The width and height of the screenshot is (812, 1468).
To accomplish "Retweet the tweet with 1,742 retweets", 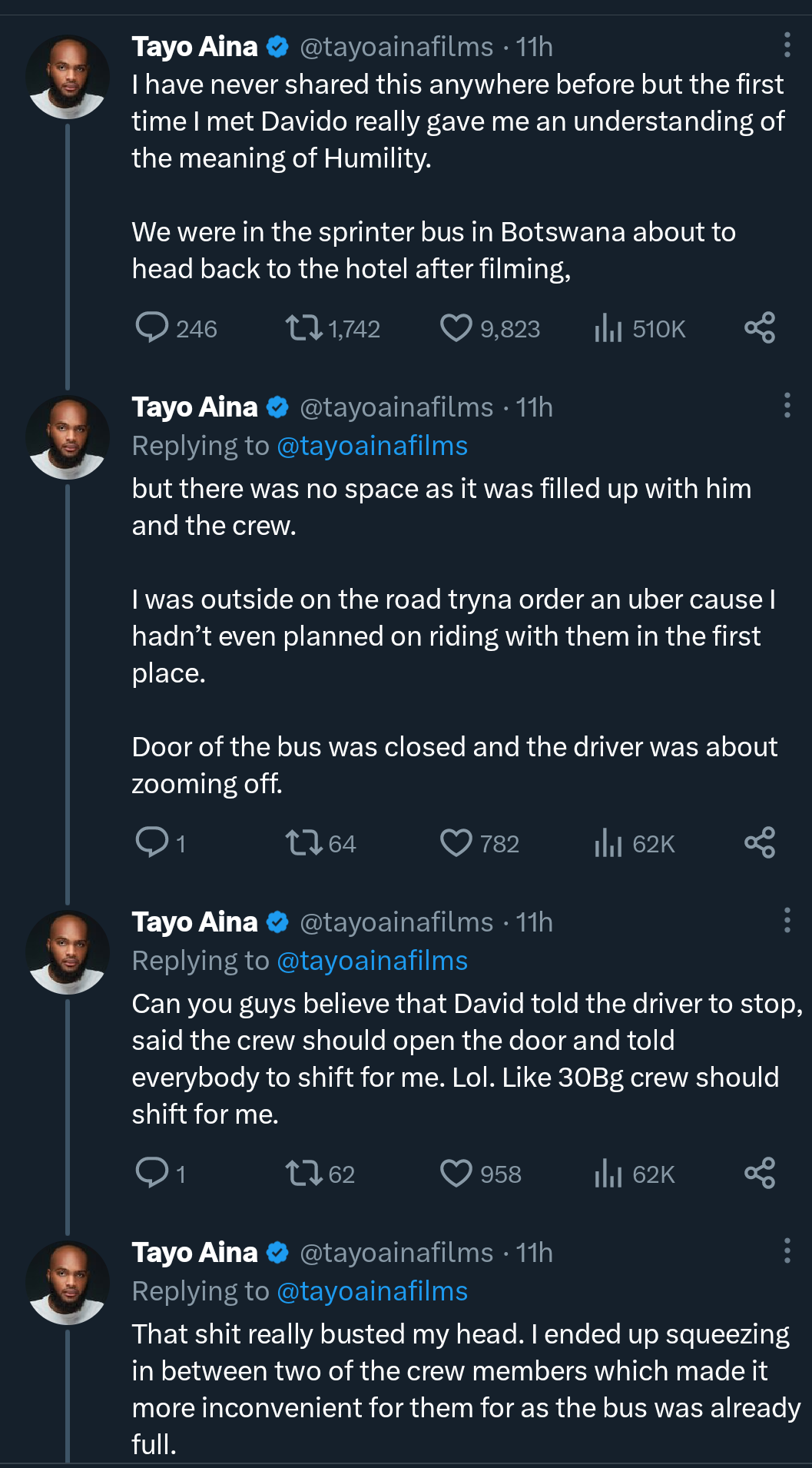I will [303, 328].
